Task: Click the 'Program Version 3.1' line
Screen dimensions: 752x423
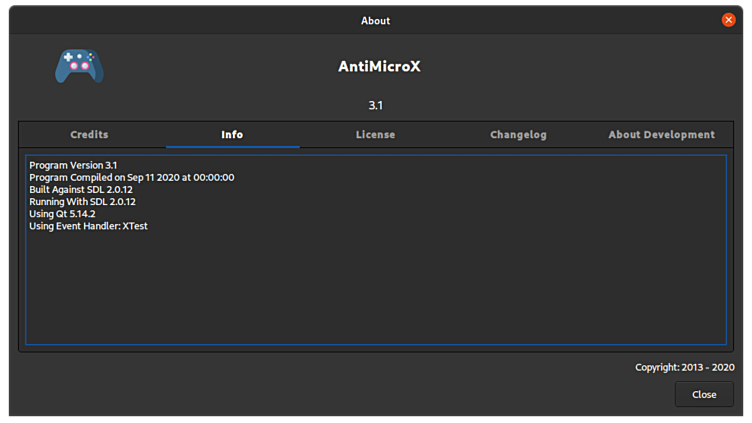Action: pos(74,165)
